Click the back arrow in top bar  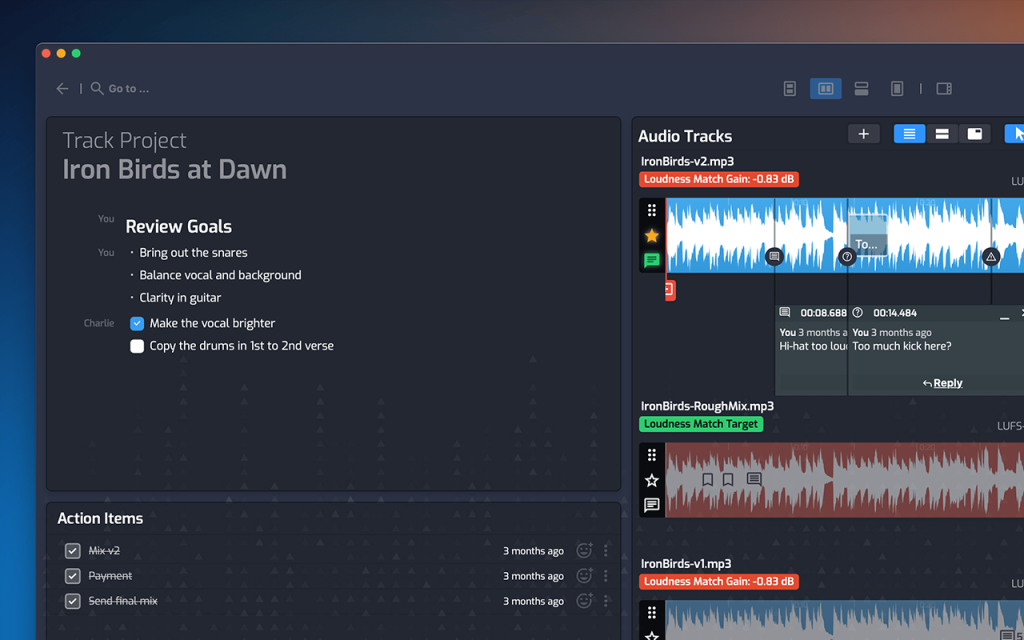(x=63, y=89)
